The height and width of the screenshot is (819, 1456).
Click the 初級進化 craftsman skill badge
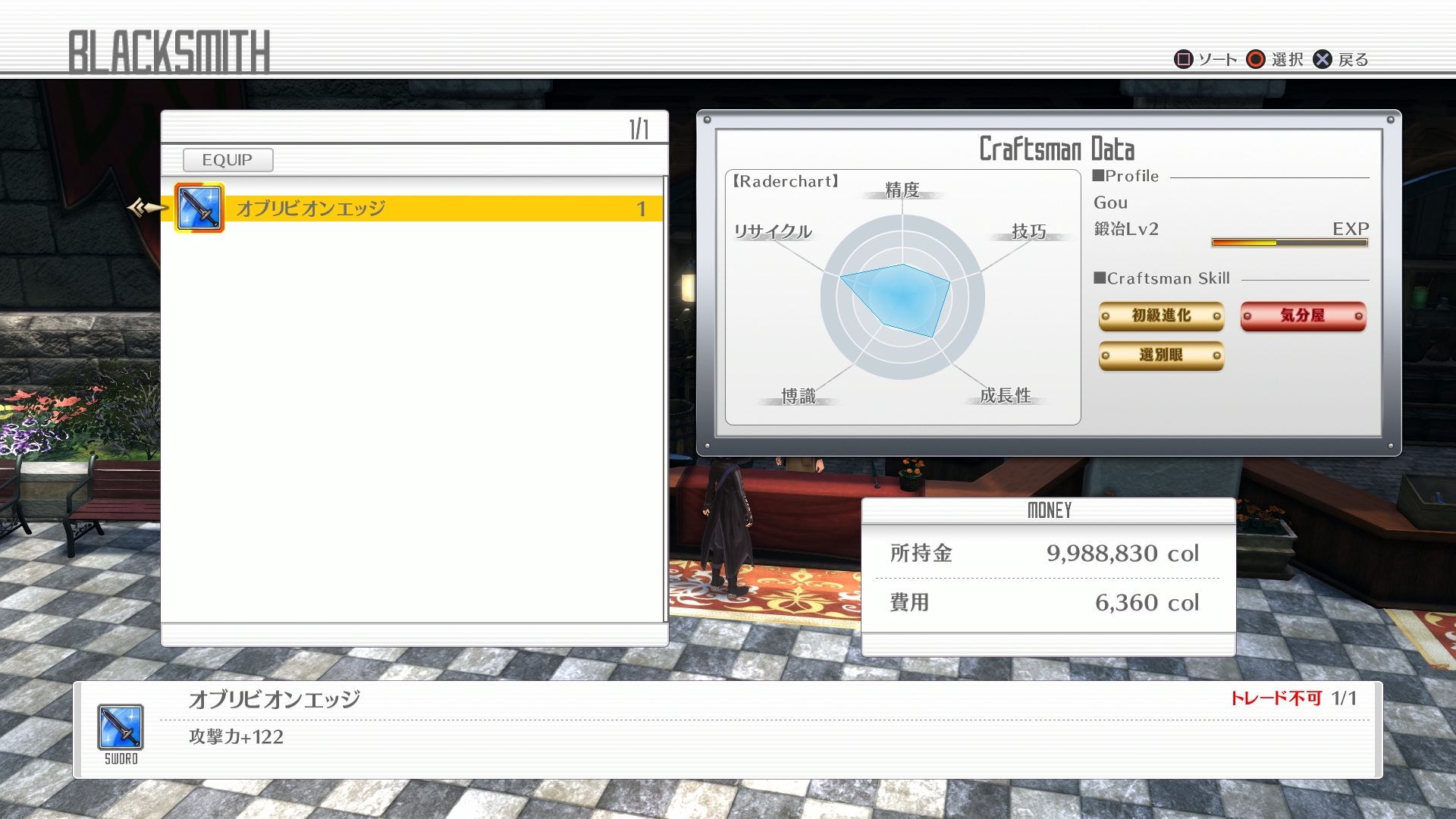coord(1161,315)
